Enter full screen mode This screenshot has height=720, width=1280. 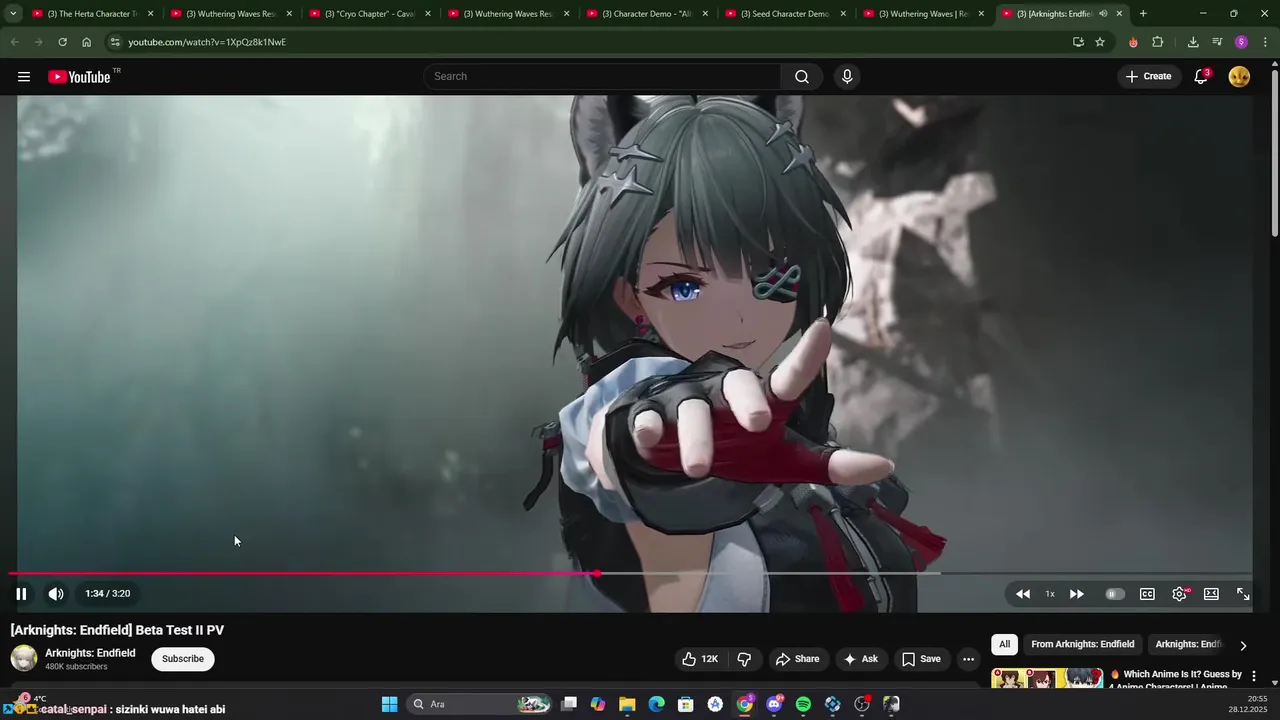[1243, 594]
